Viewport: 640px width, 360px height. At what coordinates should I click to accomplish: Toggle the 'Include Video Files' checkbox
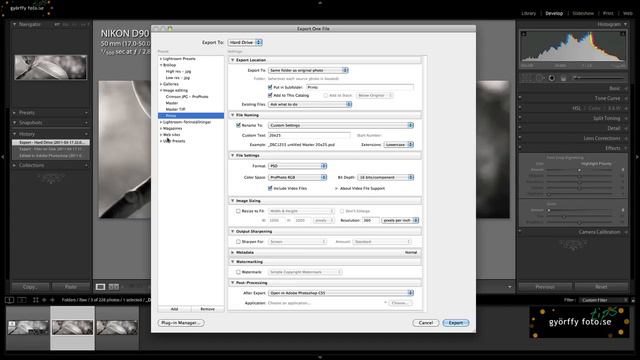[x=270, y=188]
